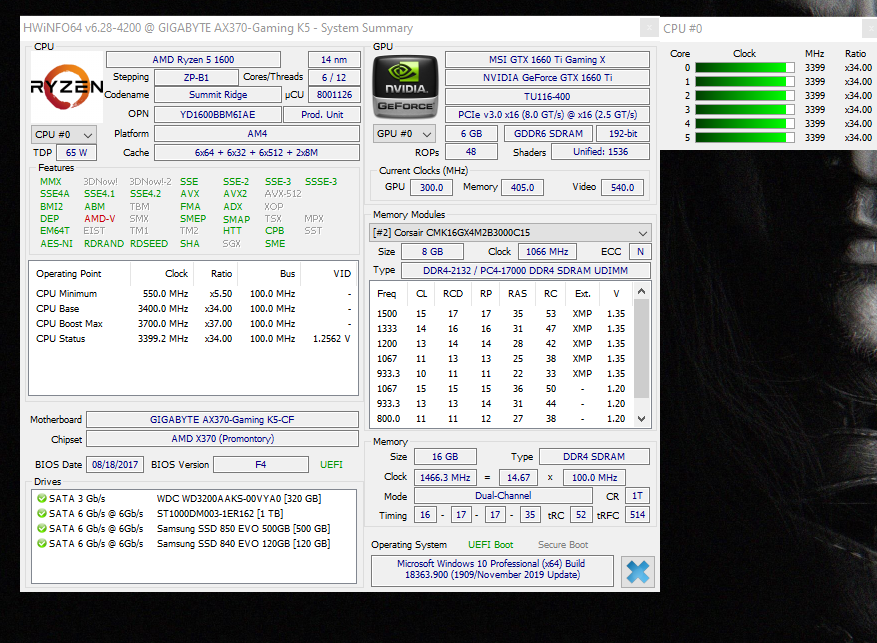Click the AMD X370 (Promontory) chipset field
Image resolution: width=877 pixels, height=643 pixels.
click(222, 439)
